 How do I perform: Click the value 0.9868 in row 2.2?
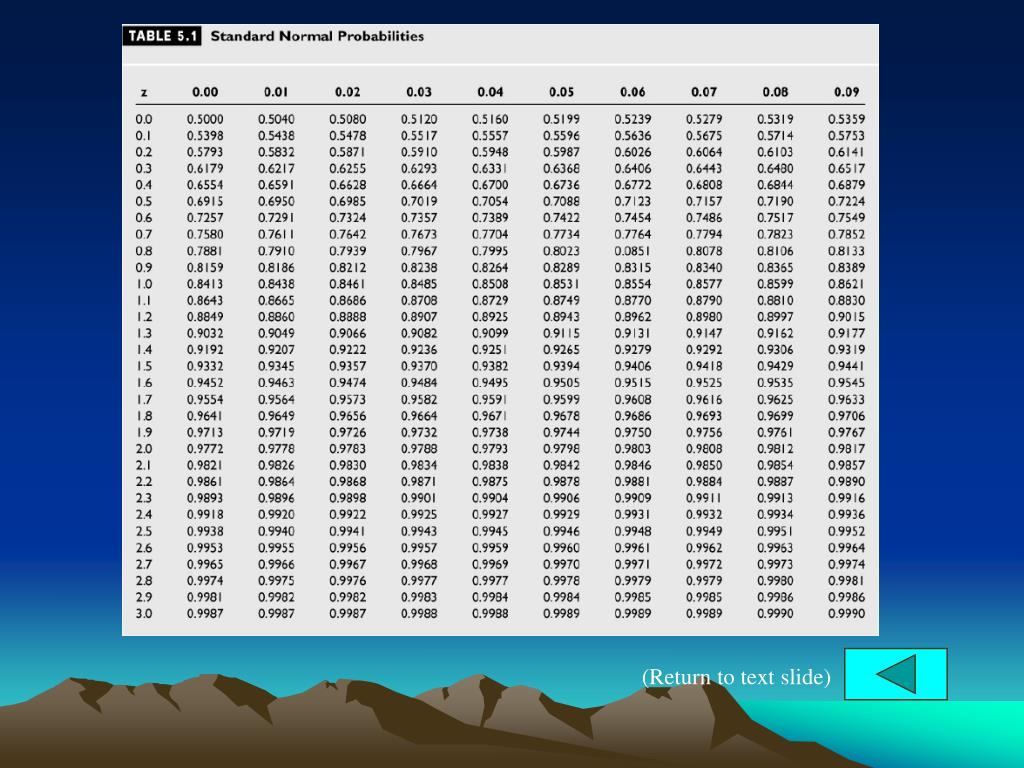pos(347,481)
